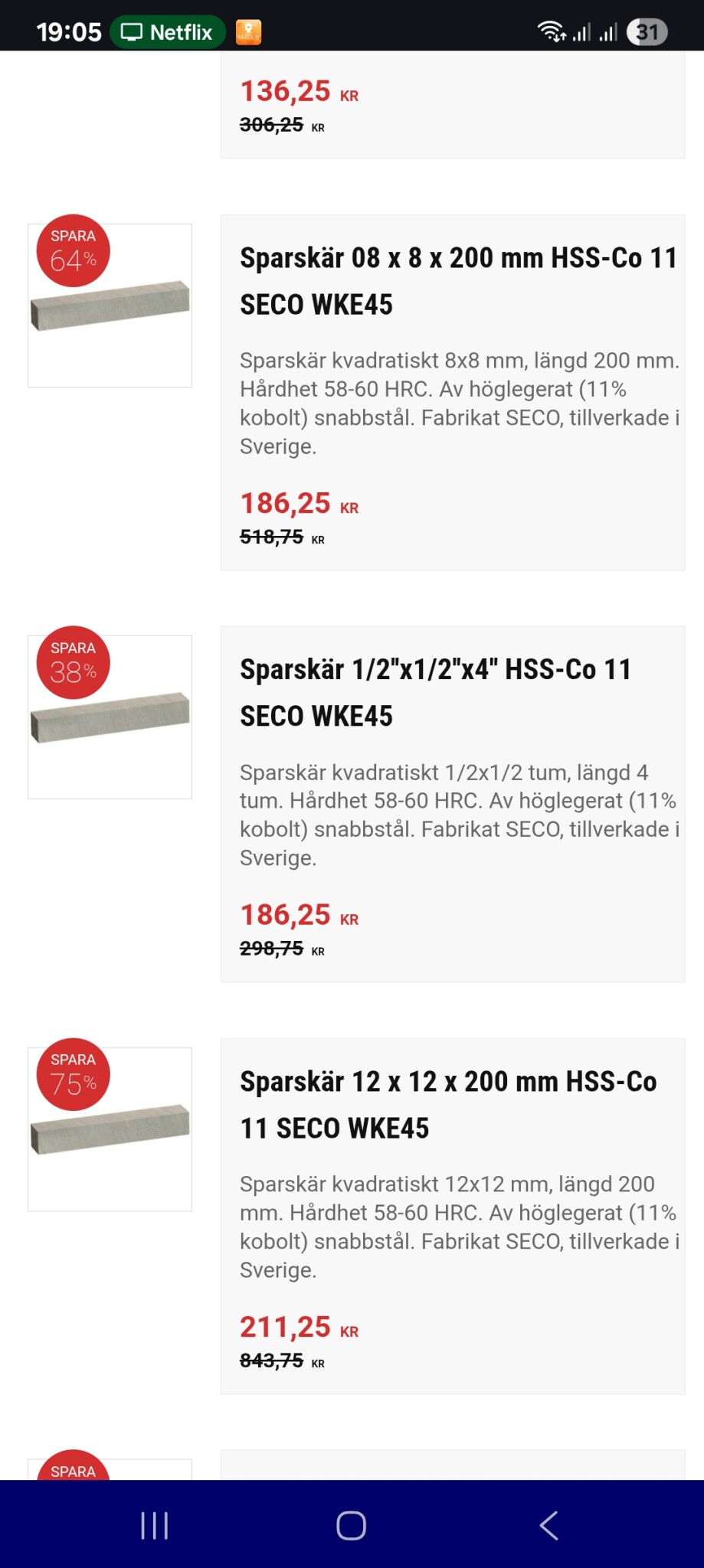Tap the 136,25 KR price at top
Image resolution: width=704 pixels, height=1568 pixels.
pyautogui.click(x=299, y=92)
